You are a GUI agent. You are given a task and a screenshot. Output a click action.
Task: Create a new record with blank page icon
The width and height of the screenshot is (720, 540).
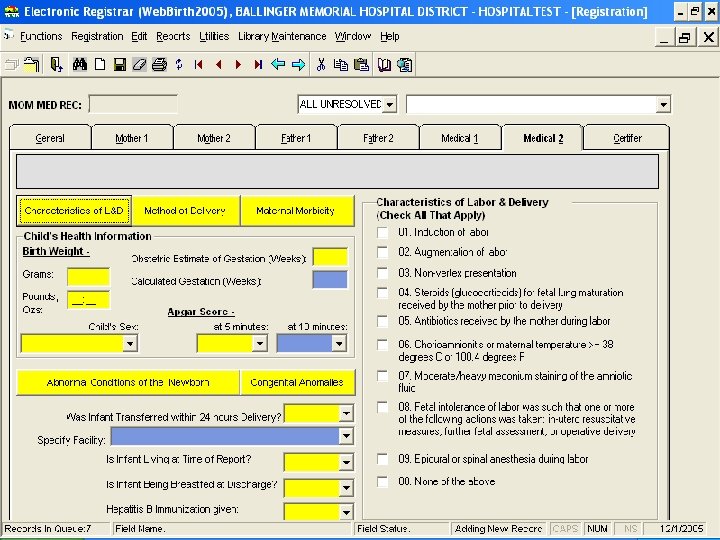(x=100, y=65)
